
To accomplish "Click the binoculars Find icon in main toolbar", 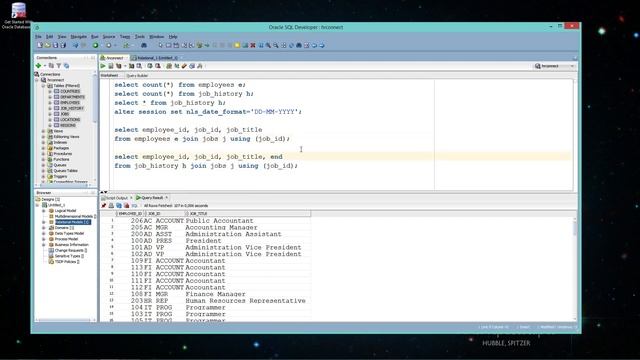I will pos(144,45).
